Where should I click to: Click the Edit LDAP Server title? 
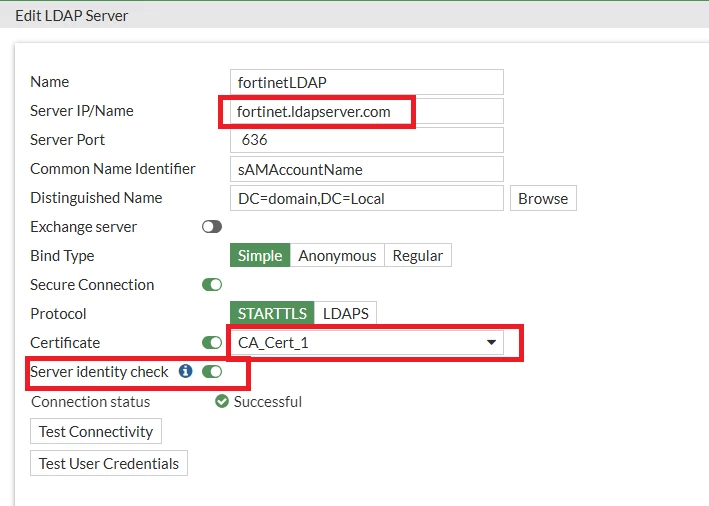pyautogui.click(x=72, y=16)
